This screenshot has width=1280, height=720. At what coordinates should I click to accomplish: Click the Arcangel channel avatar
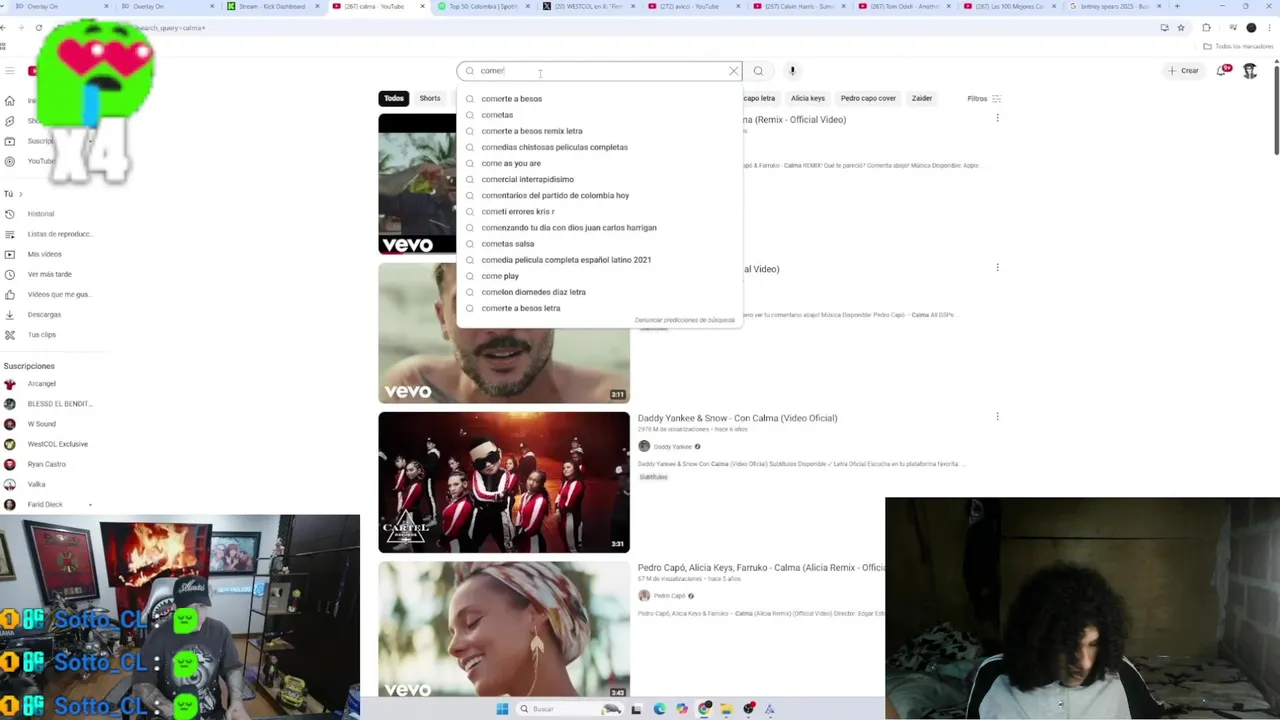9,384
